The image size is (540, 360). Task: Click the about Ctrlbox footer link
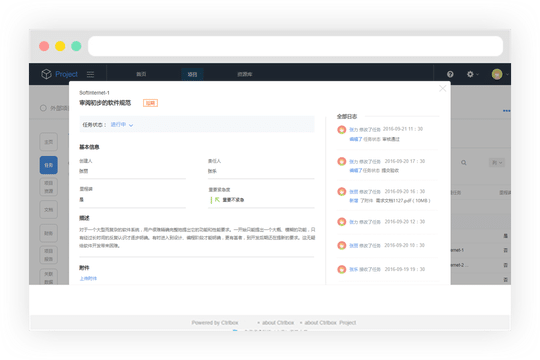(278, 323)
